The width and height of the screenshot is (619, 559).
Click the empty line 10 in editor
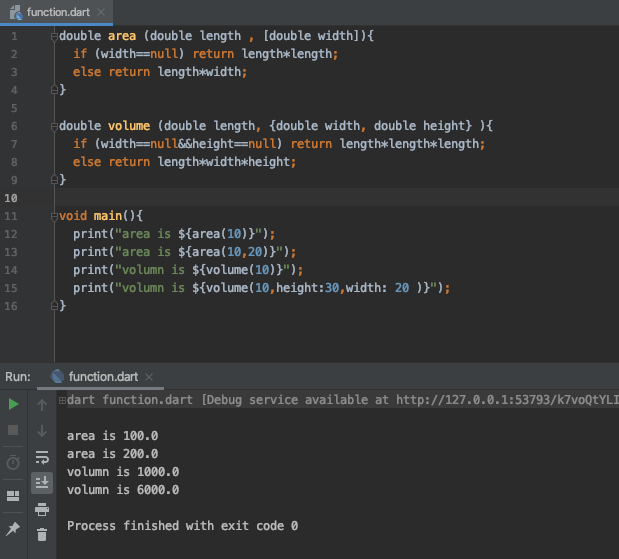click(x=336, y=197)
